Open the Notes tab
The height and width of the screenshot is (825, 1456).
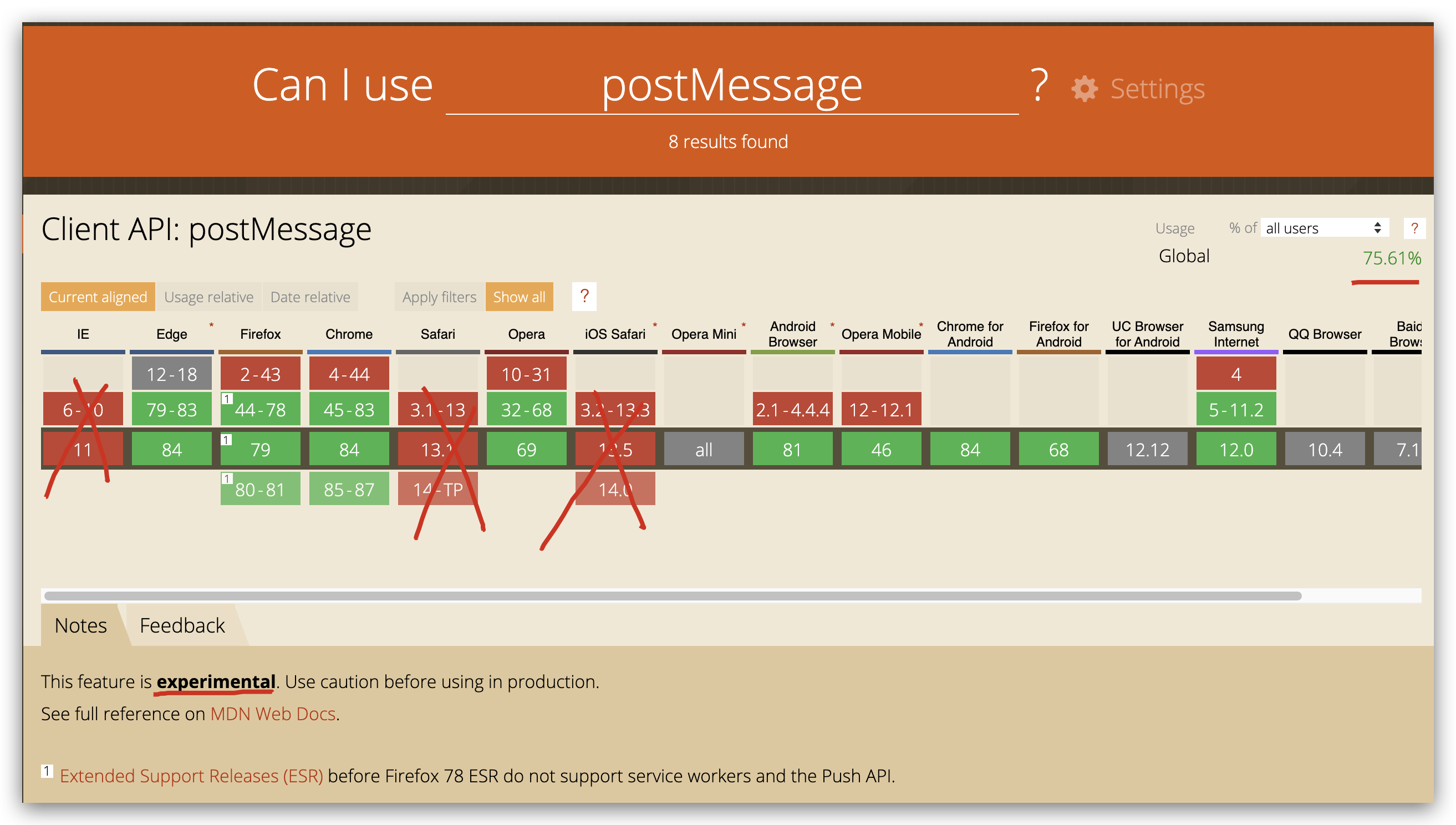(80, 625)
